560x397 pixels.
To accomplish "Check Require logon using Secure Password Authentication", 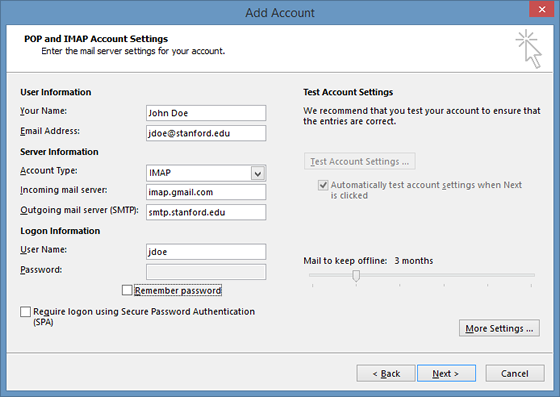I will (25, 312).
